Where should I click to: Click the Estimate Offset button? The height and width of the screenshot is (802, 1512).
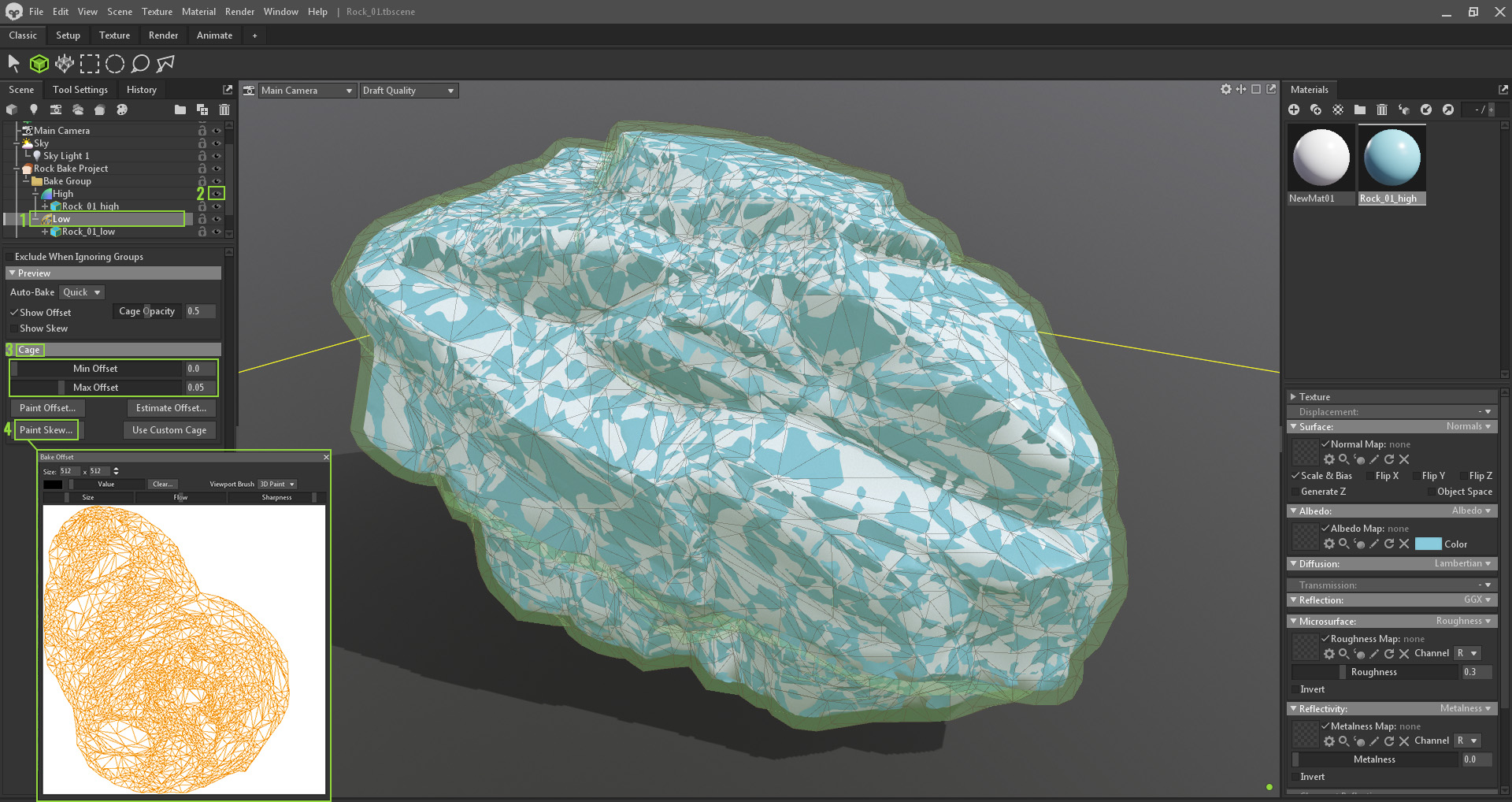coord(171,407)
